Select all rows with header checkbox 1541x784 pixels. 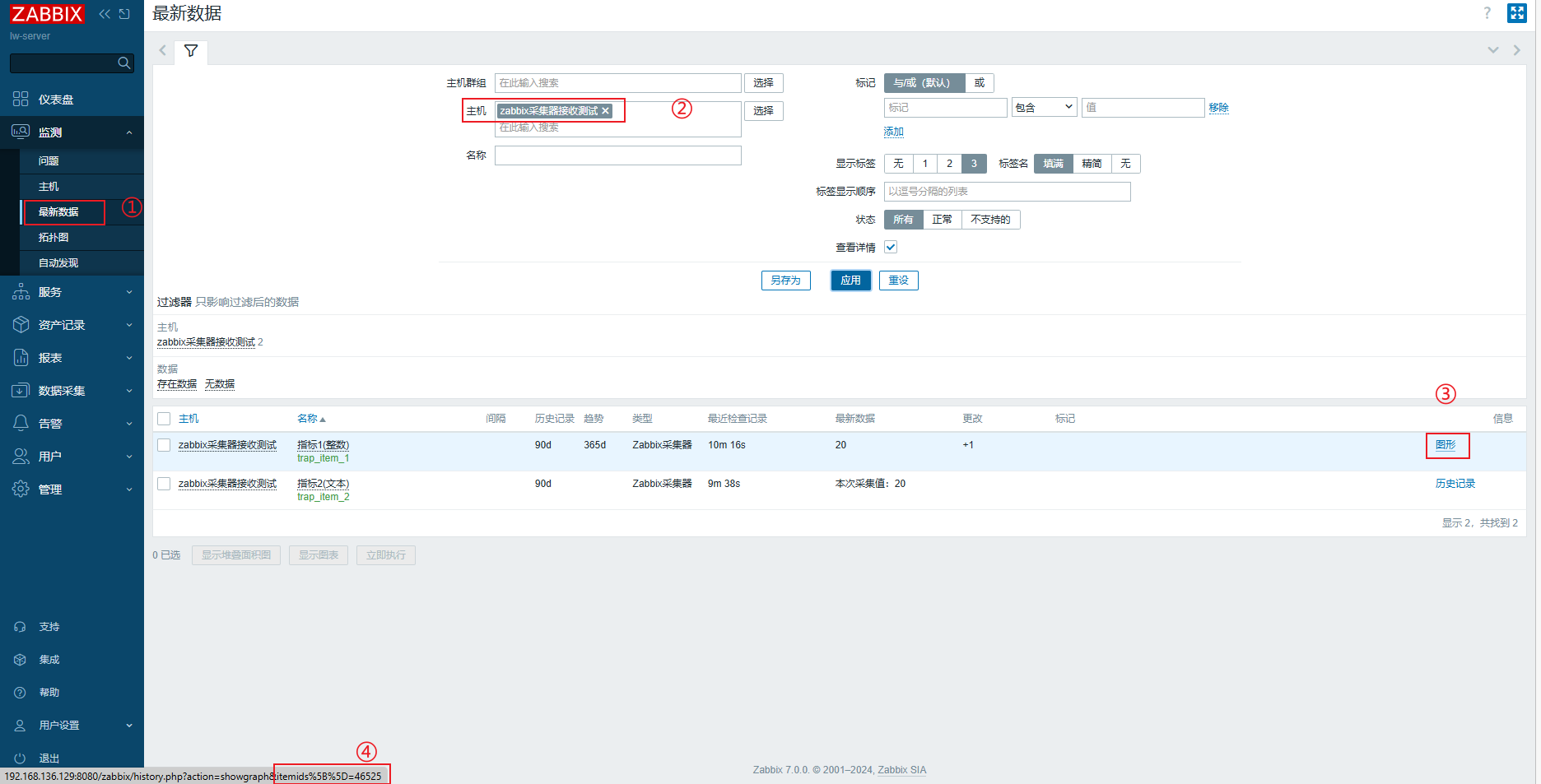coord(164,419)
